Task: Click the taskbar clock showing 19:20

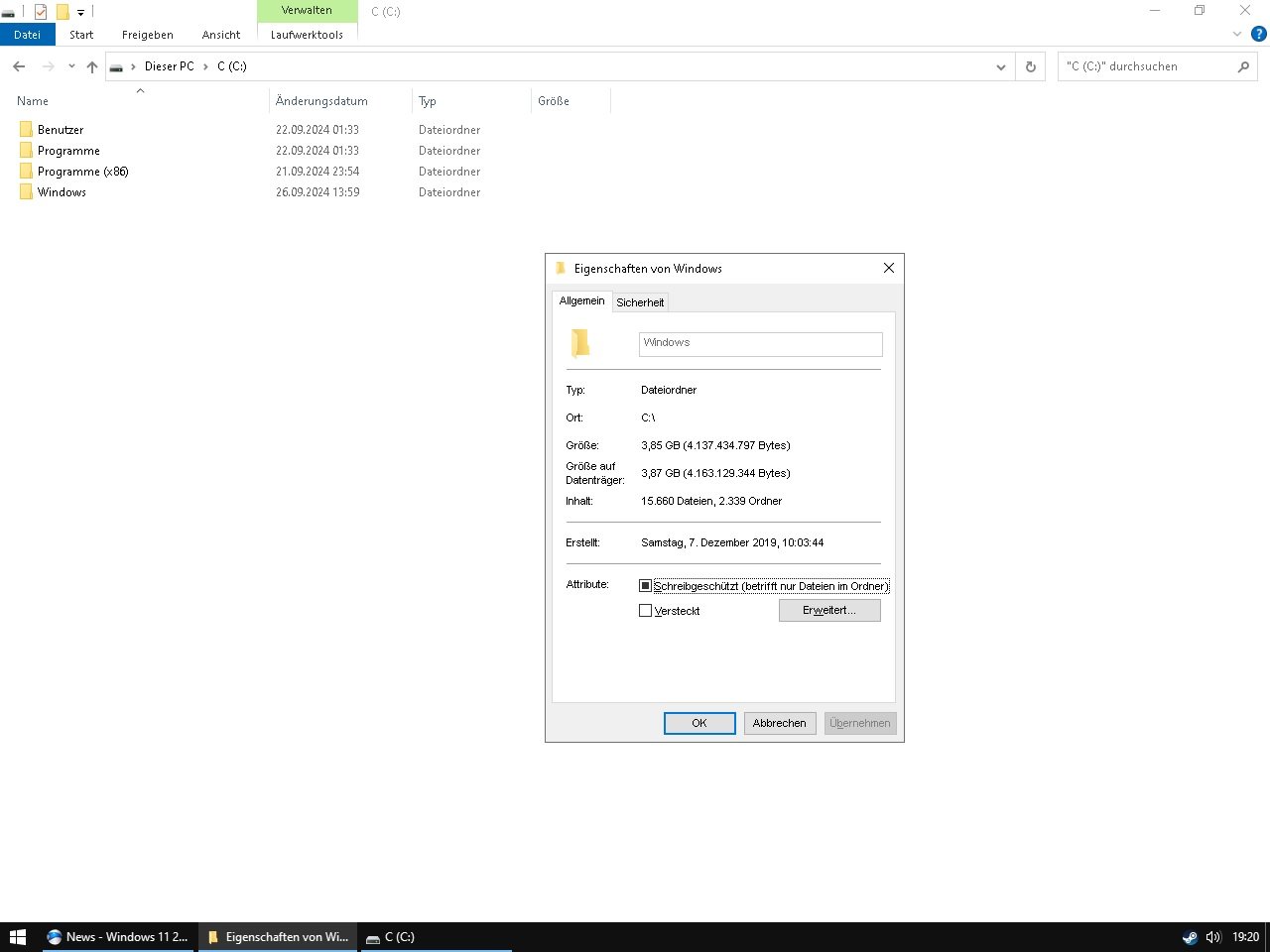Action: [x=1245, y=937]
